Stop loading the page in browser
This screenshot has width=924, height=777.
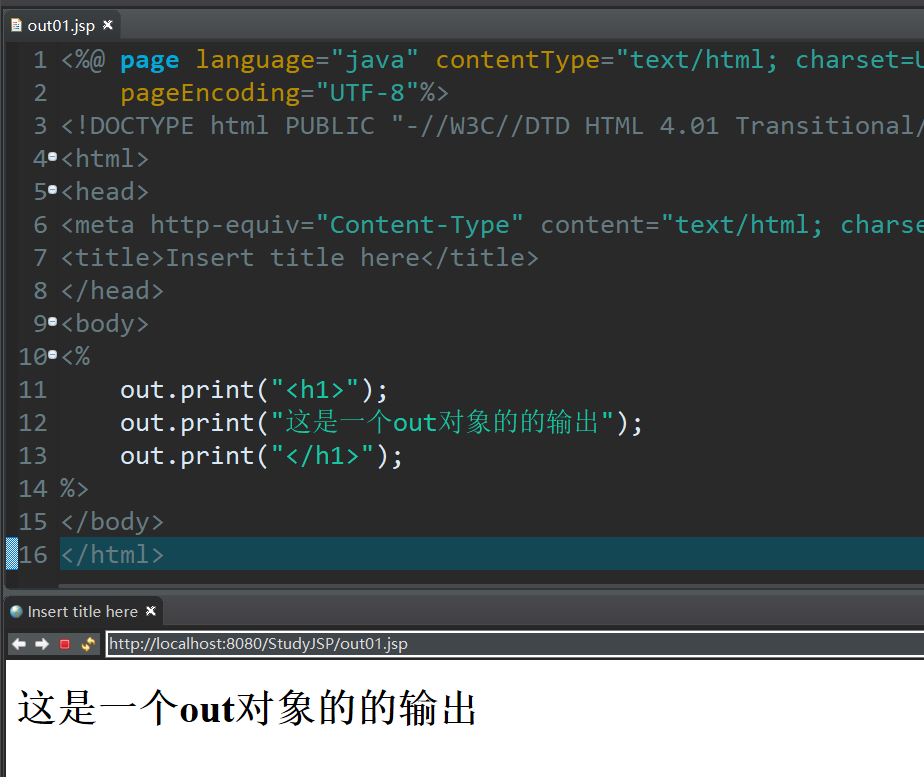[x=65, y=644]
